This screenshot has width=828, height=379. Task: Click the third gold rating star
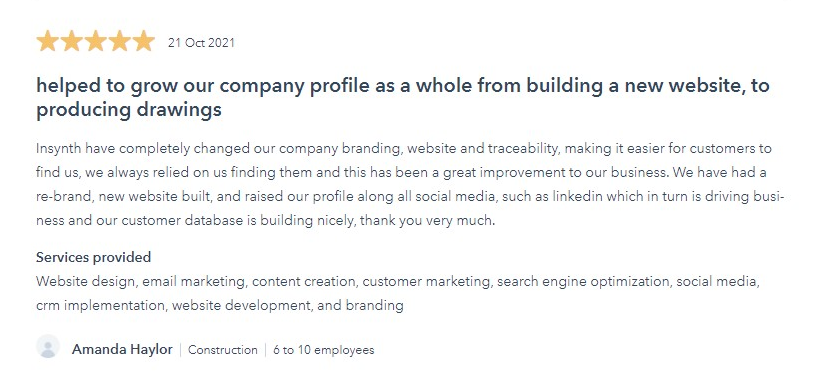[96, 41]
